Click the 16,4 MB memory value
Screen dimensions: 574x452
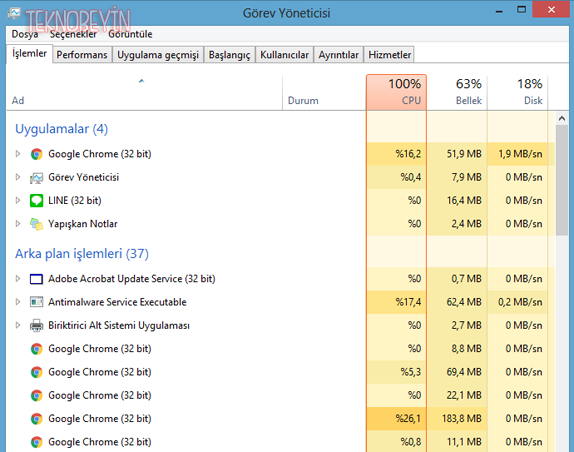[464, 201]
